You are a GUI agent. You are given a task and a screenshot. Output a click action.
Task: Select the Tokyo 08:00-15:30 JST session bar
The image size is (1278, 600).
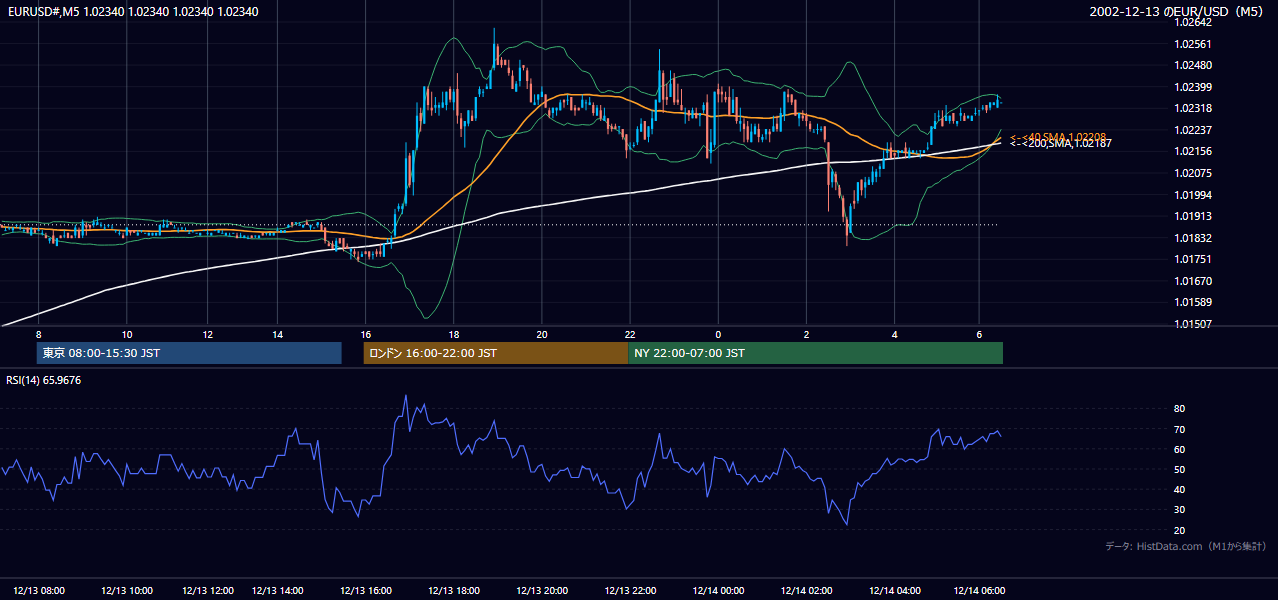point(189,353)
